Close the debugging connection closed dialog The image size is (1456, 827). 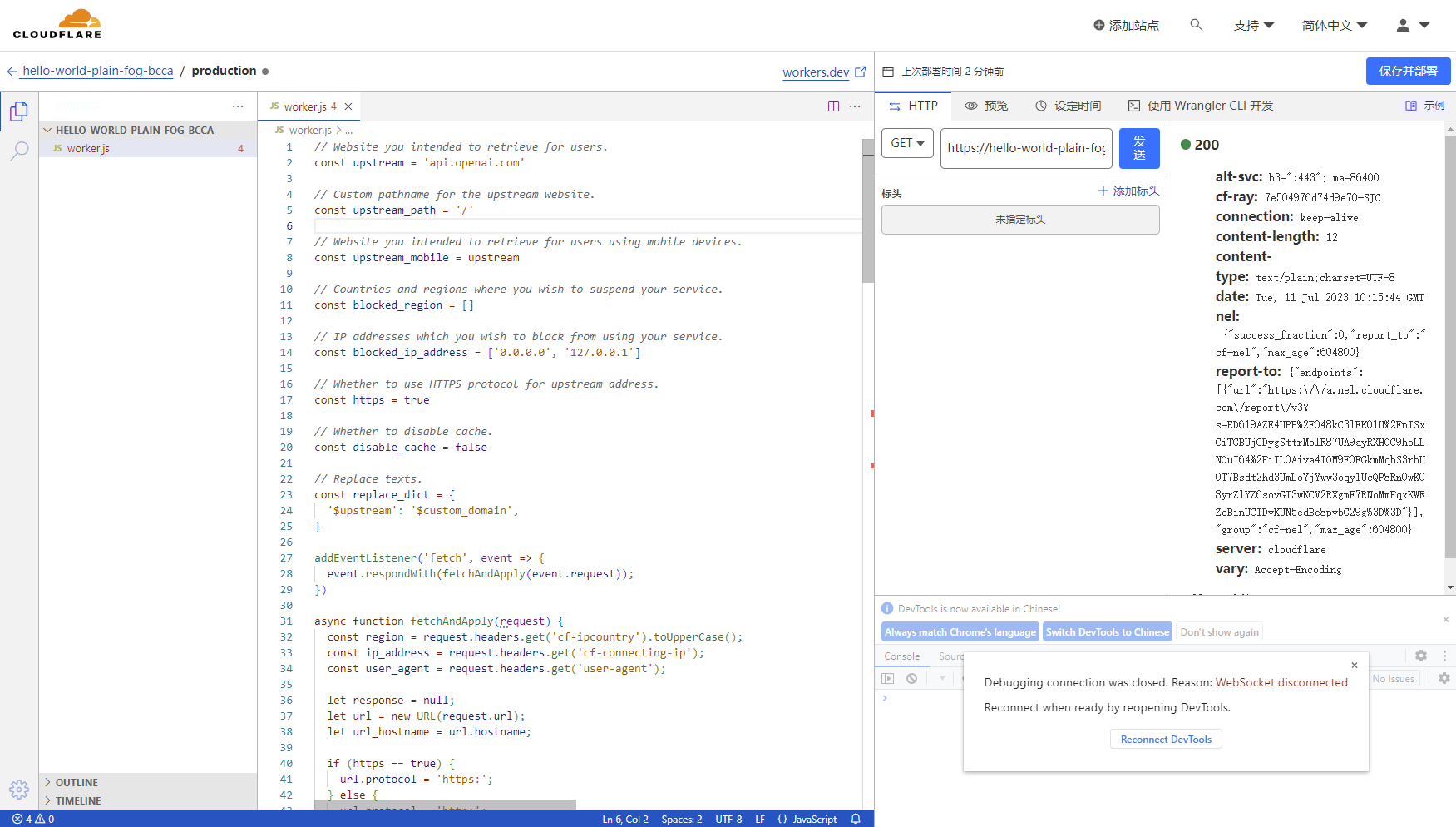point(1355,665)
